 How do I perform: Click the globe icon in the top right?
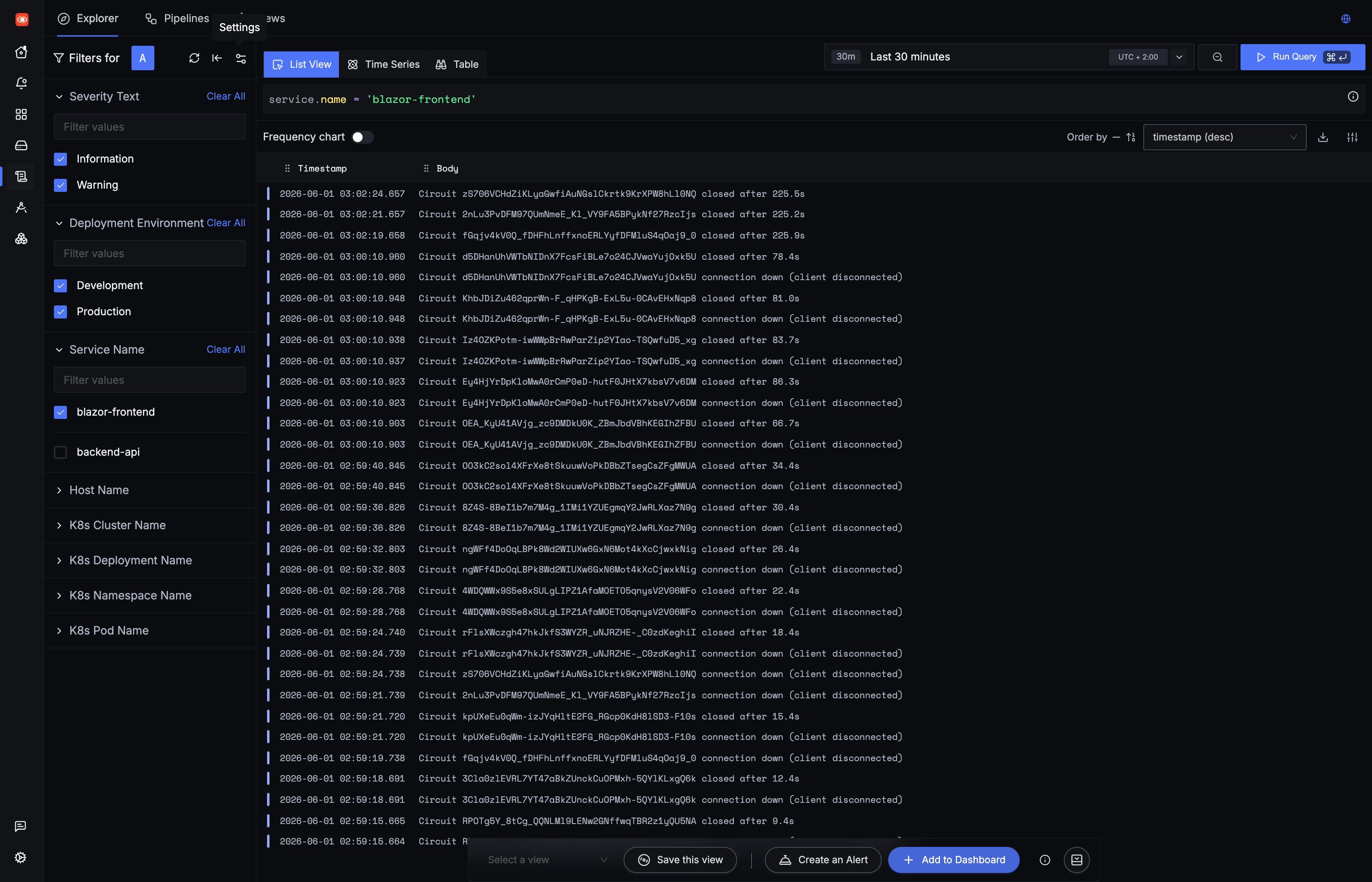(1345, 19)
